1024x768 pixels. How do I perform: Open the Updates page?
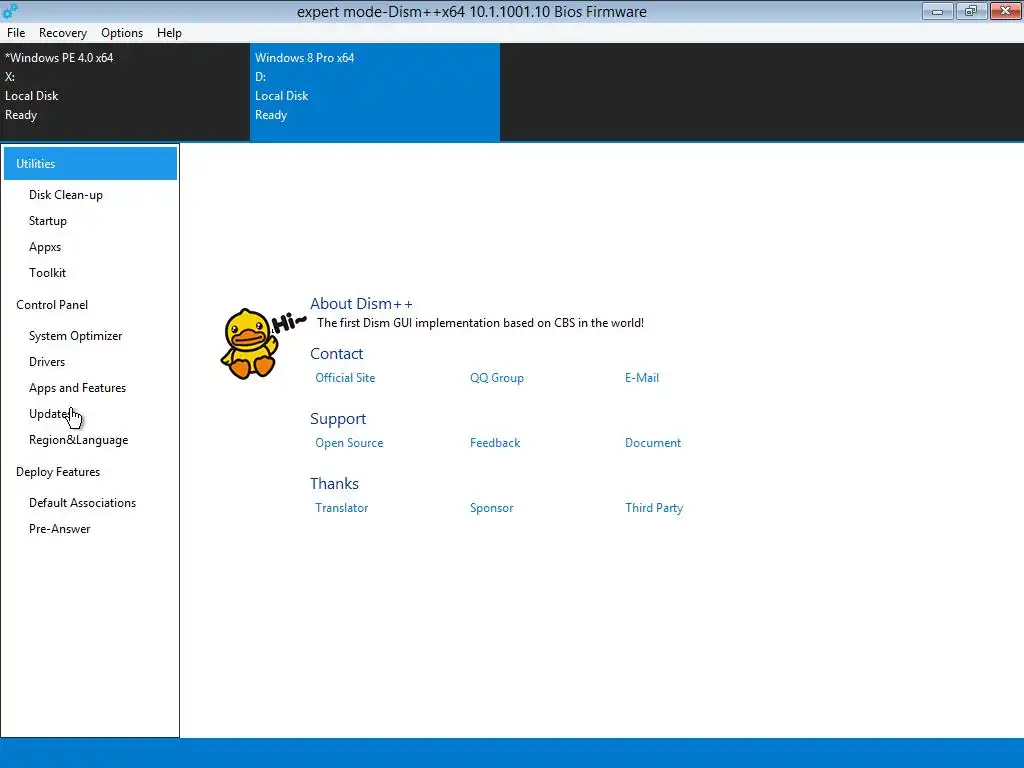(50, 414)
